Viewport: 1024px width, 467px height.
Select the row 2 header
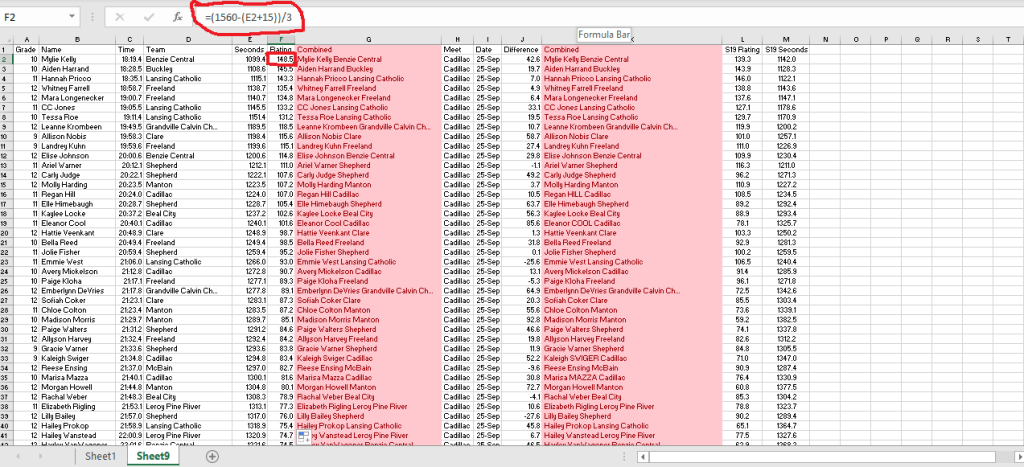(x=6, y=59)
